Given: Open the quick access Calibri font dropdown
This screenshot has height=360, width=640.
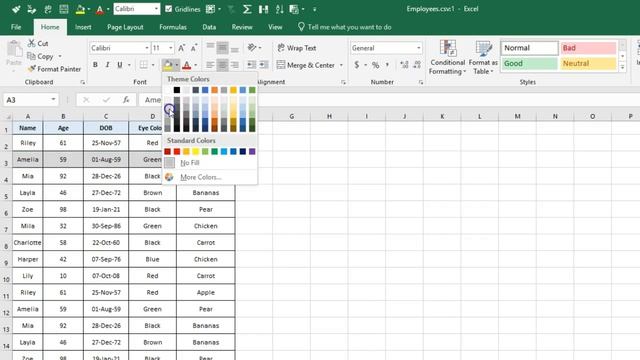Looking at the screenshot, I should coord(156,9).
